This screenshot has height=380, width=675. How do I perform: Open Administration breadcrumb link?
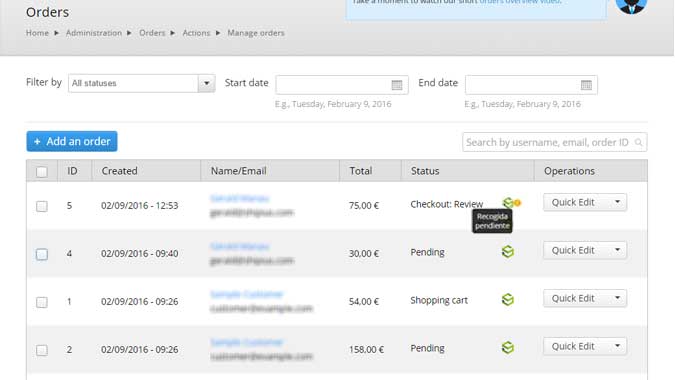pyautogui.click(x=94, y=33)
